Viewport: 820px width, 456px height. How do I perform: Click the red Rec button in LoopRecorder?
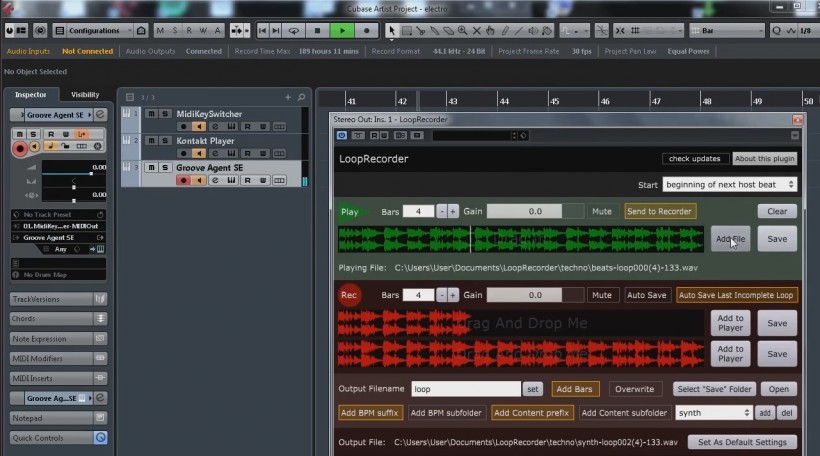[x=349, y=295]
